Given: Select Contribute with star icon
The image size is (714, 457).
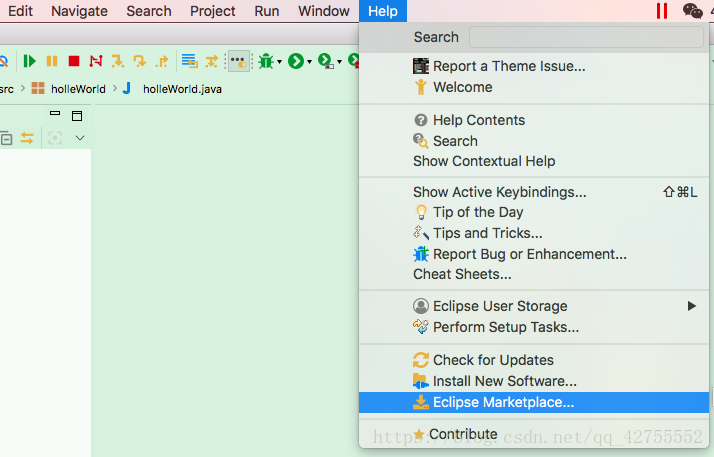Looking at the screenshot, I should (x=534, y=434).
